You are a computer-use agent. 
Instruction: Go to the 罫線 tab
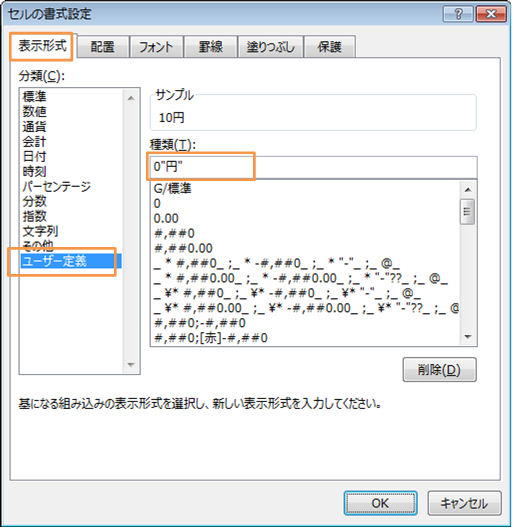pos(212,47)
